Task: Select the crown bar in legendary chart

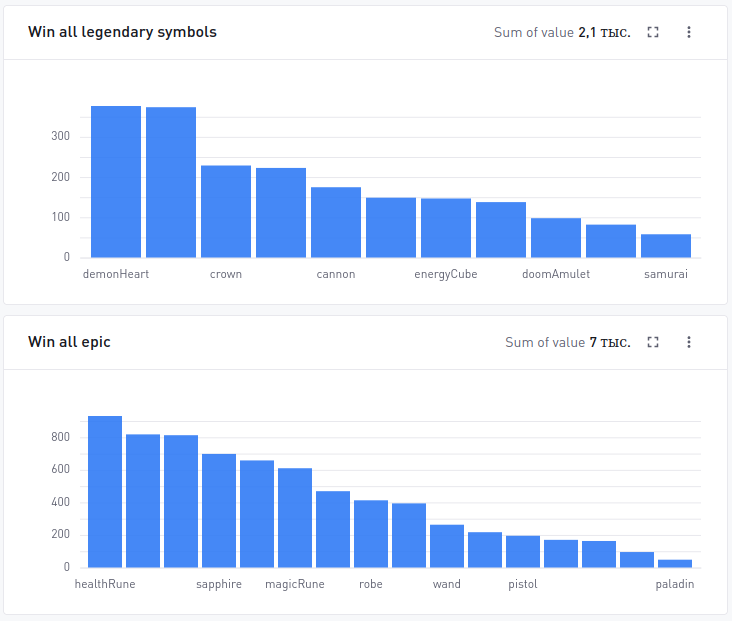Action: tap(226, 212)
